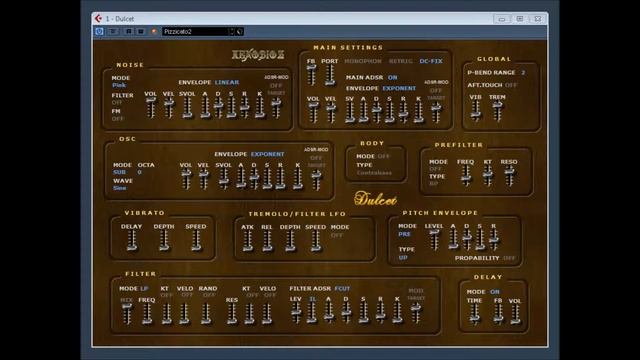This screenshot has height=360, width=640.
Task: Change Body TYPE Contrabass
Action: pos(374,173)
